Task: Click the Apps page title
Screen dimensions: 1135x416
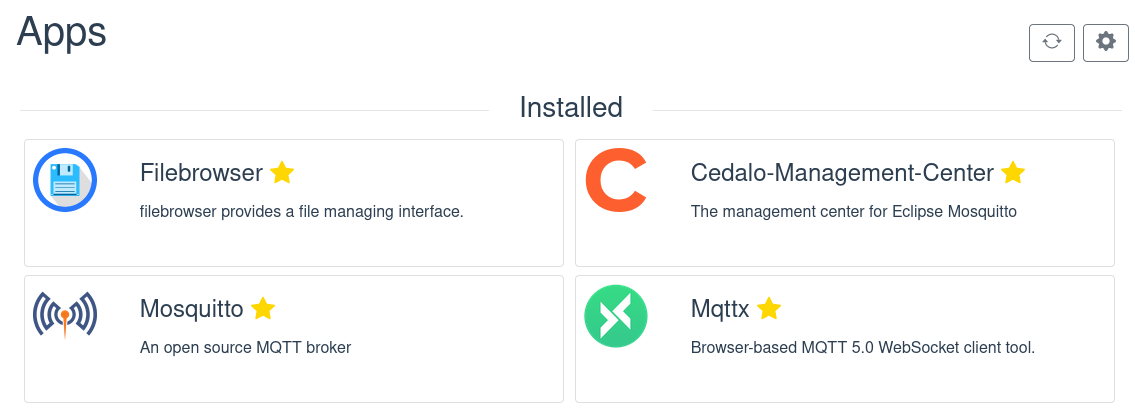Action: click(62, 31)
